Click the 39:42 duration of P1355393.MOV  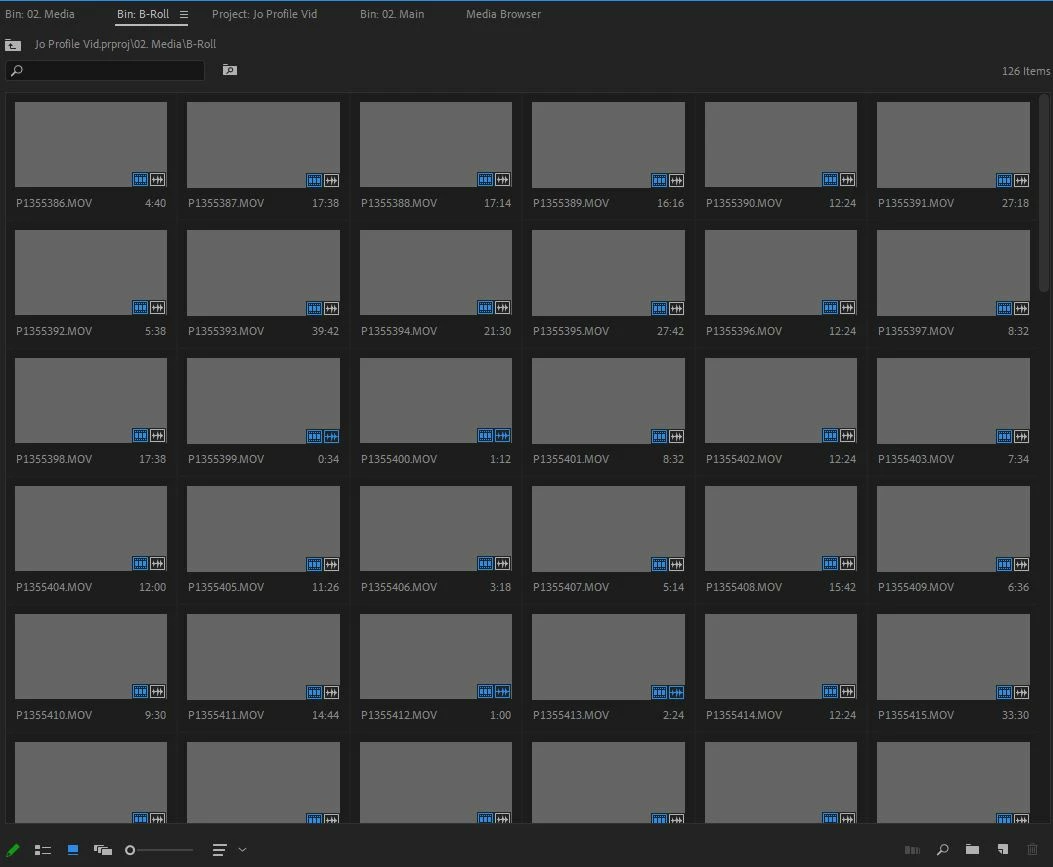[326, 331]
